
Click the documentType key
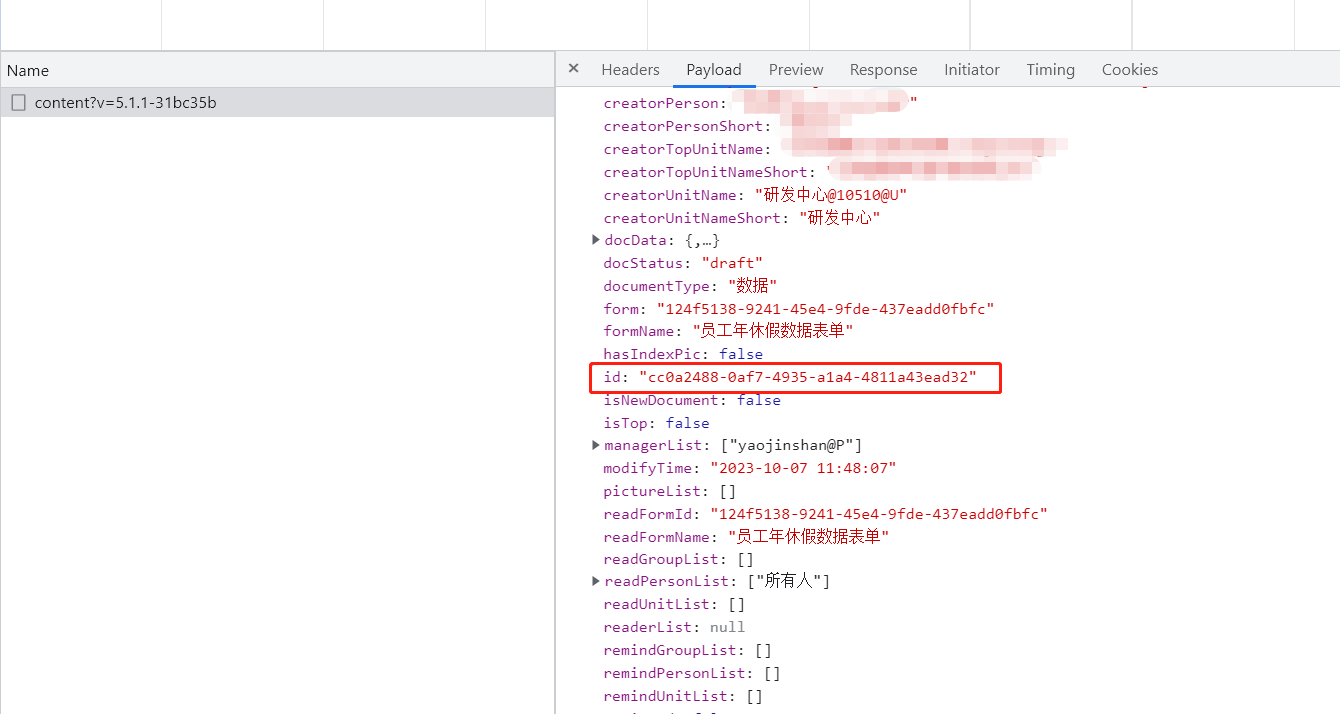pos(658,286)
